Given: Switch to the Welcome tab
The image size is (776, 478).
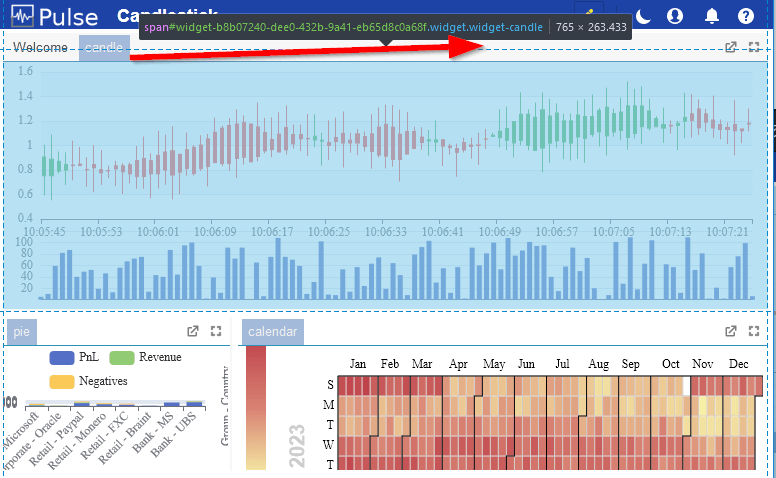Looking at the screenshot, I should pos(40,48).
